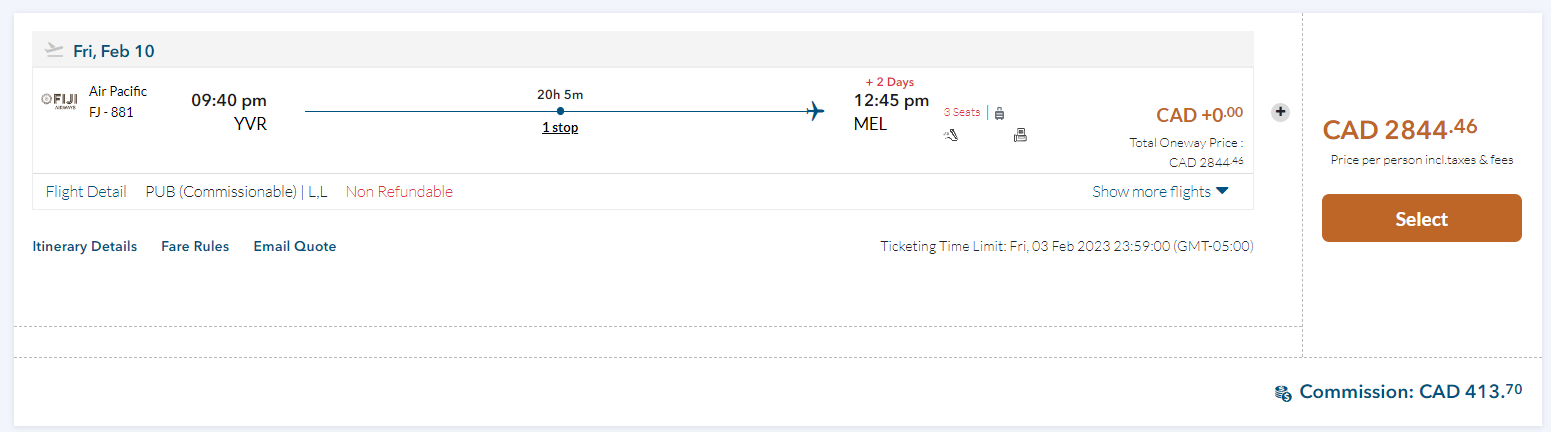Open the Fare Rules tab
Image resolution: width=1551 pixels, height=432 pixels.
coord(195,246)
